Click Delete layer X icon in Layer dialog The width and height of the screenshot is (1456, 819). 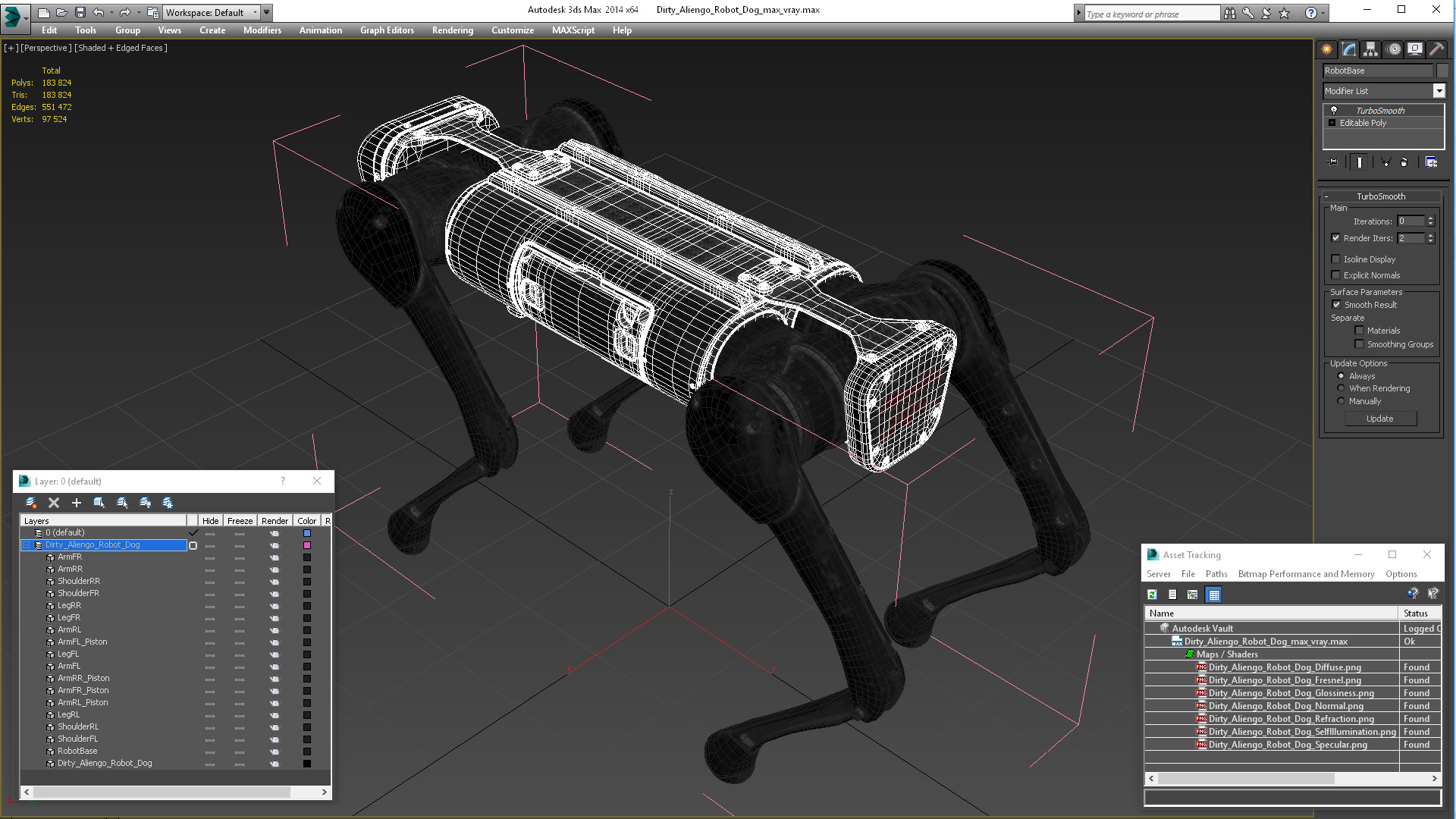tap(54, 503)
